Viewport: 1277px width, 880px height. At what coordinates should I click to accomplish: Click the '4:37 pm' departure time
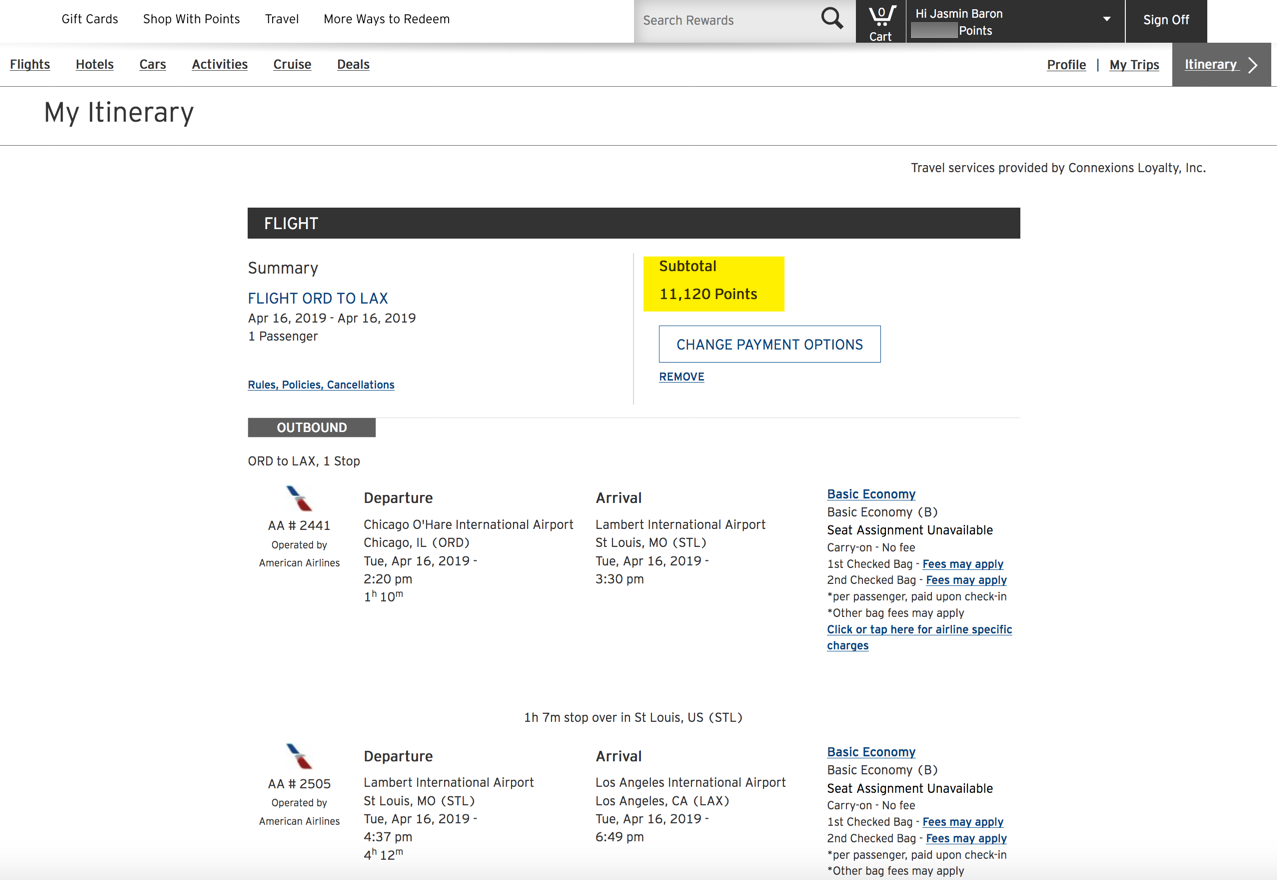388,836
